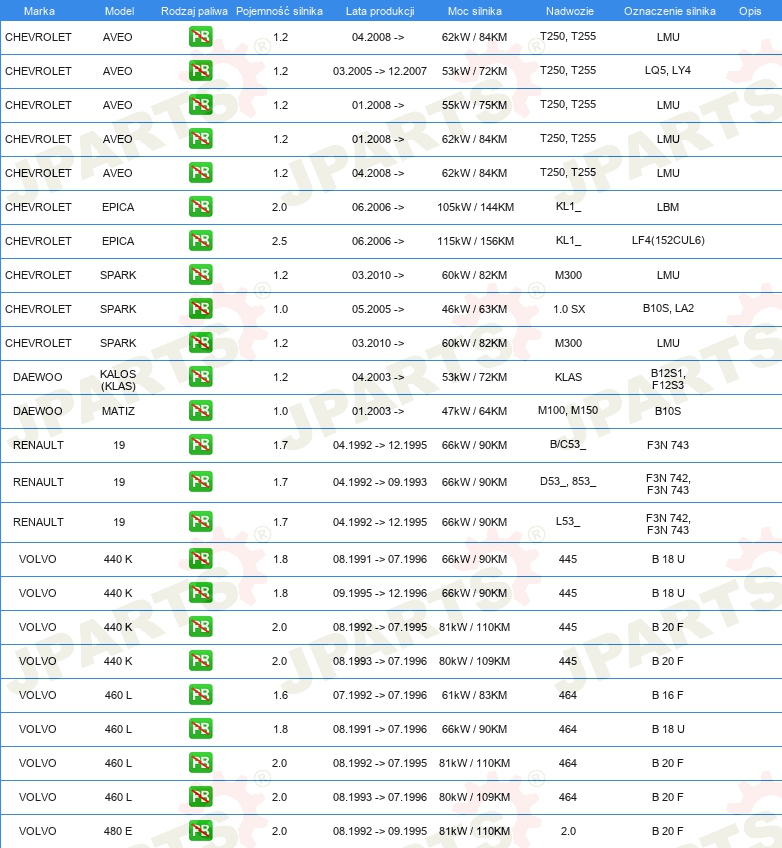Viewport: 782px width, 848px height.
Task: Click fuel icon in VOLVO 460 L 80kW row
Action: [x=201, y=797]
